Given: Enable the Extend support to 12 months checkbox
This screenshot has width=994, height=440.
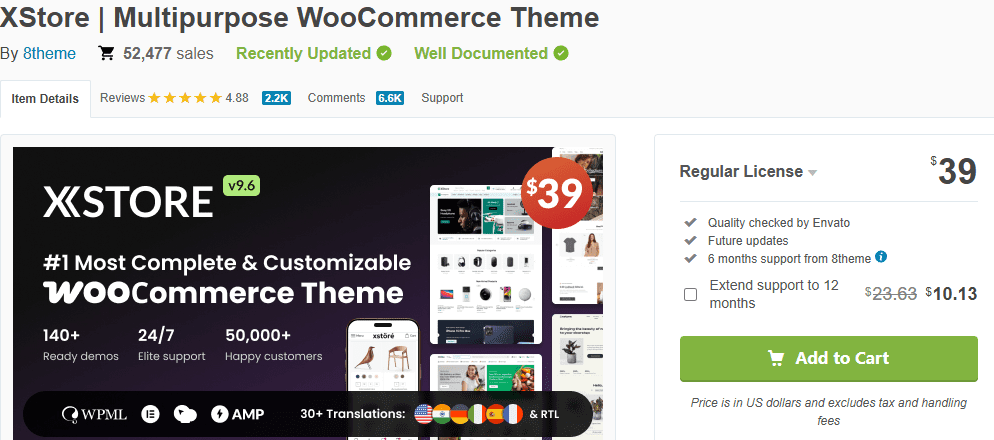Looking at the screenshot, I should pyautogui.click(x=690, y=294).
